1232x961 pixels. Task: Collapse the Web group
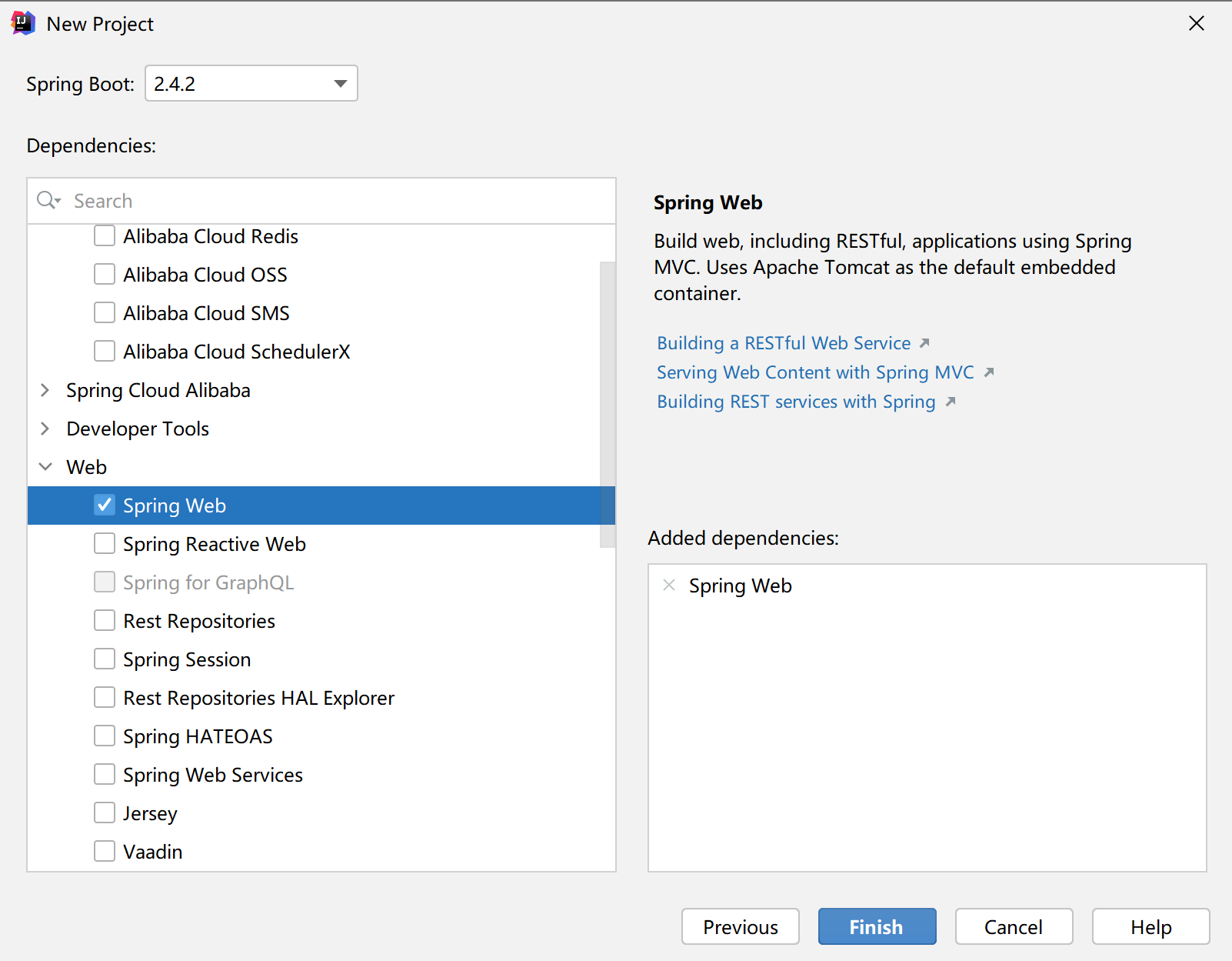tap(45, 467)
